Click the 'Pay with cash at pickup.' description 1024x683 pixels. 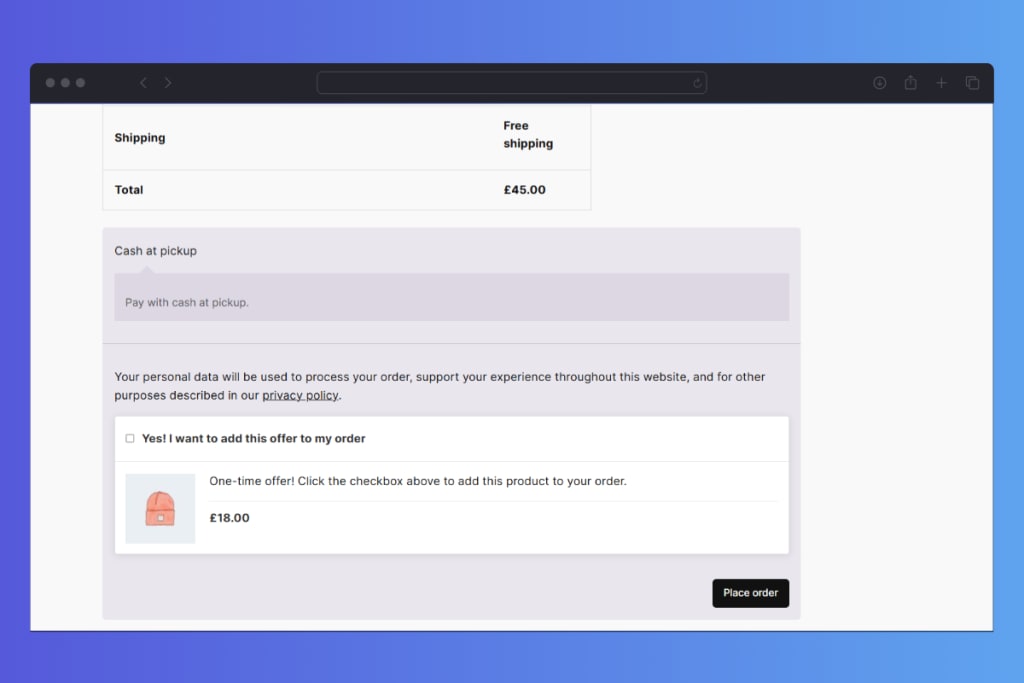pyautogui.click(x=187, y=302)
